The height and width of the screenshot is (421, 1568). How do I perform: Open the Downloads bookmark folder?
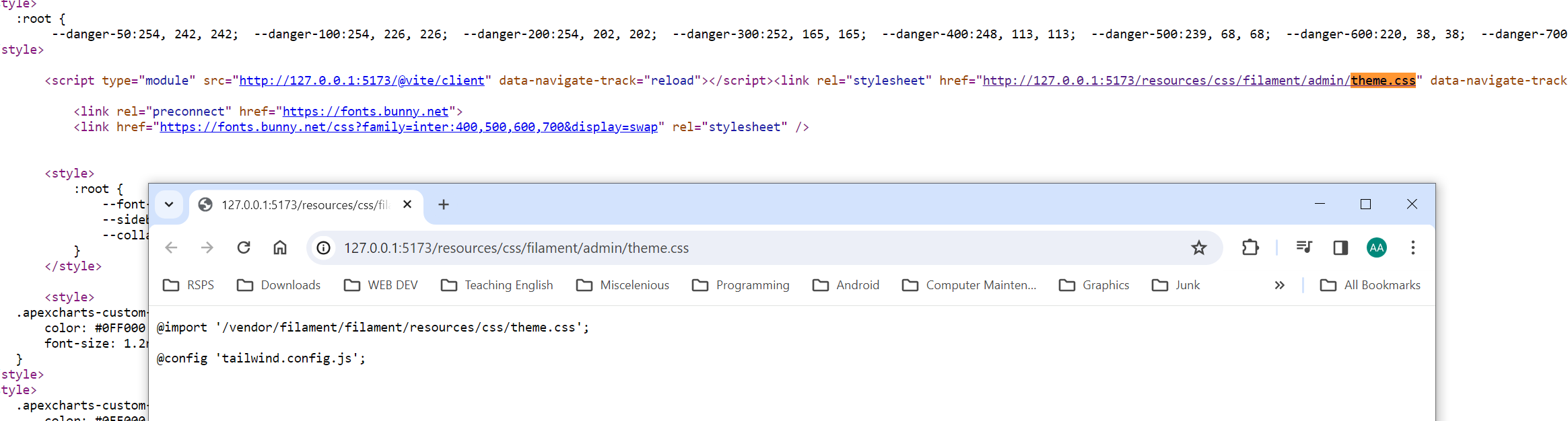(x=279, y=285)
